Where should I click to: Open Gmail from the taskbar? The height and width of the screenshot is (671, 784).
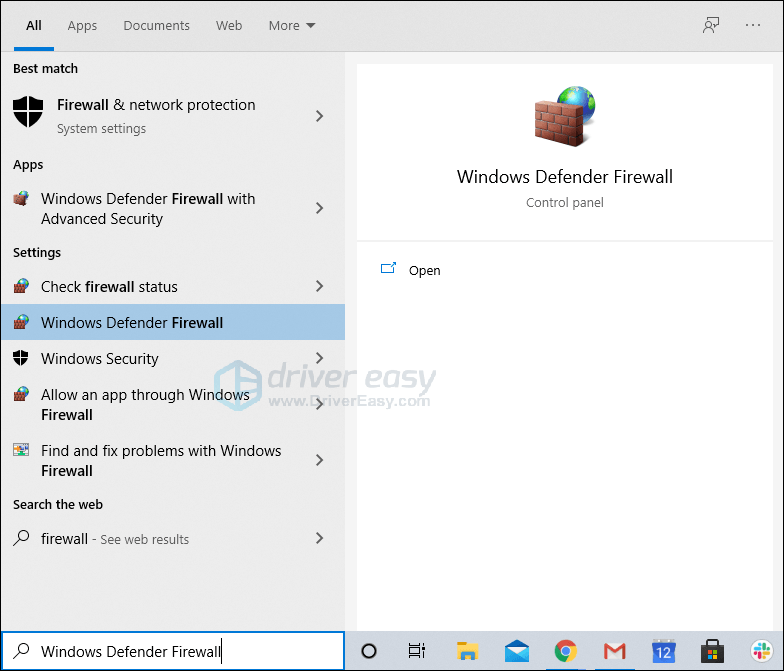point(614,651)
